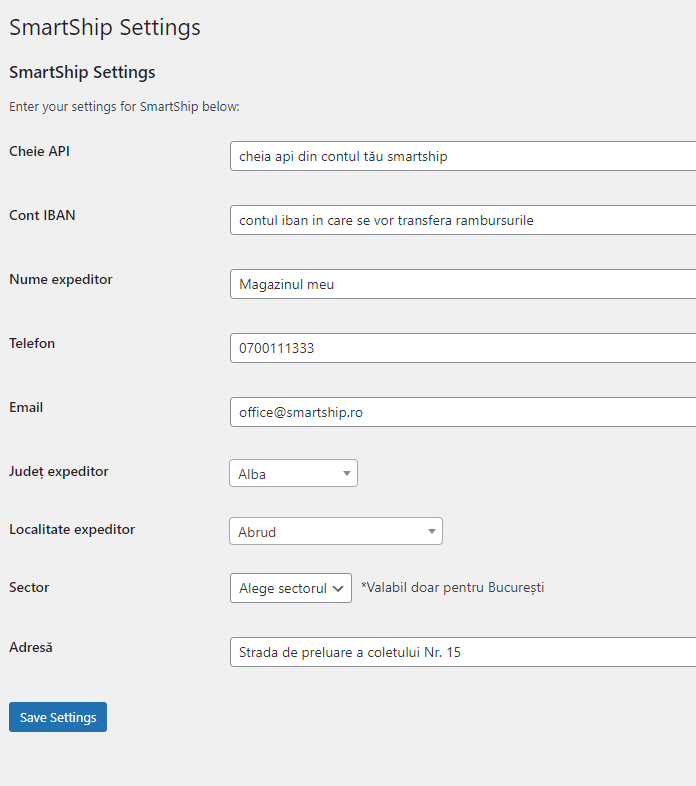Click the Sector label
The width and height of the screenshot is (696, 786).
tap(29, 587)
